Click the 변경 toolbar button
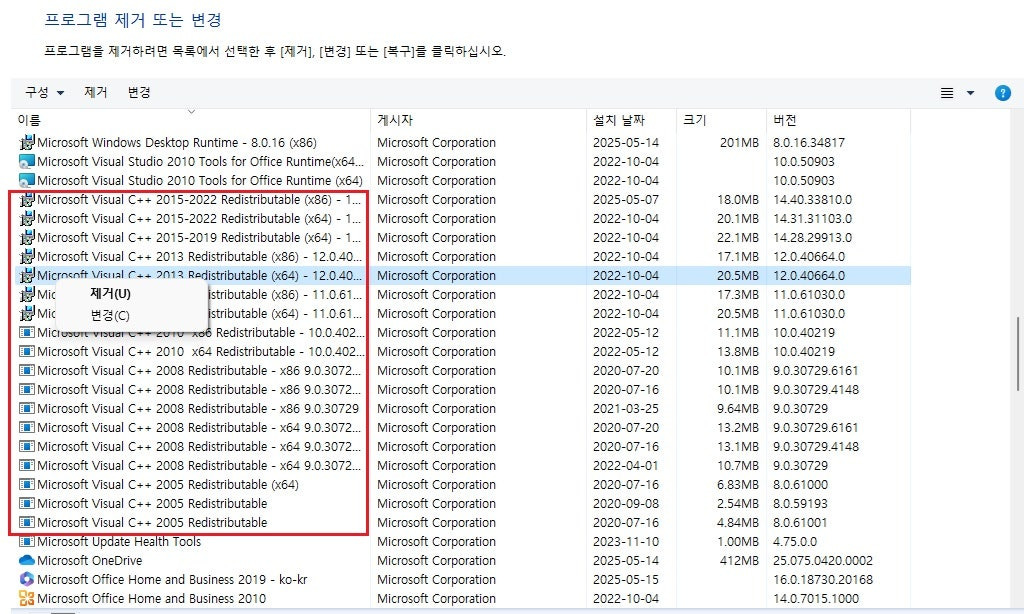The image size is (1024, 614). (x=139, y=92)
